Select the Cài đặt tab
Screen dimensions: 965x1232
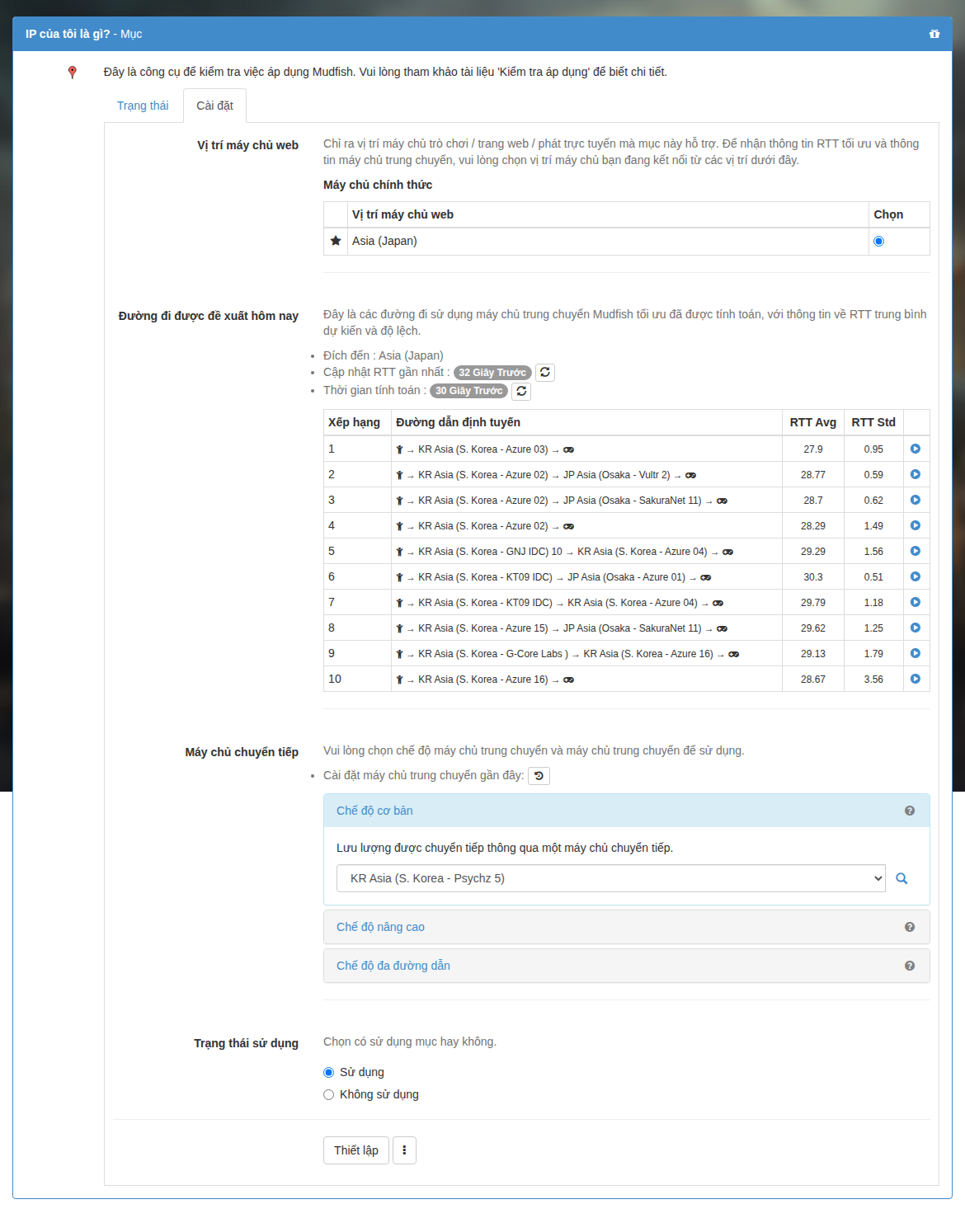pyautogui.click(x=214, y=106)
